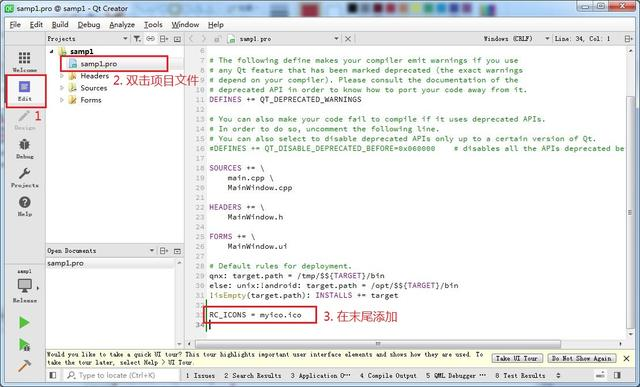Go back in editor history
The width and height of the screenshot is (640, 387).
(191, 39)
